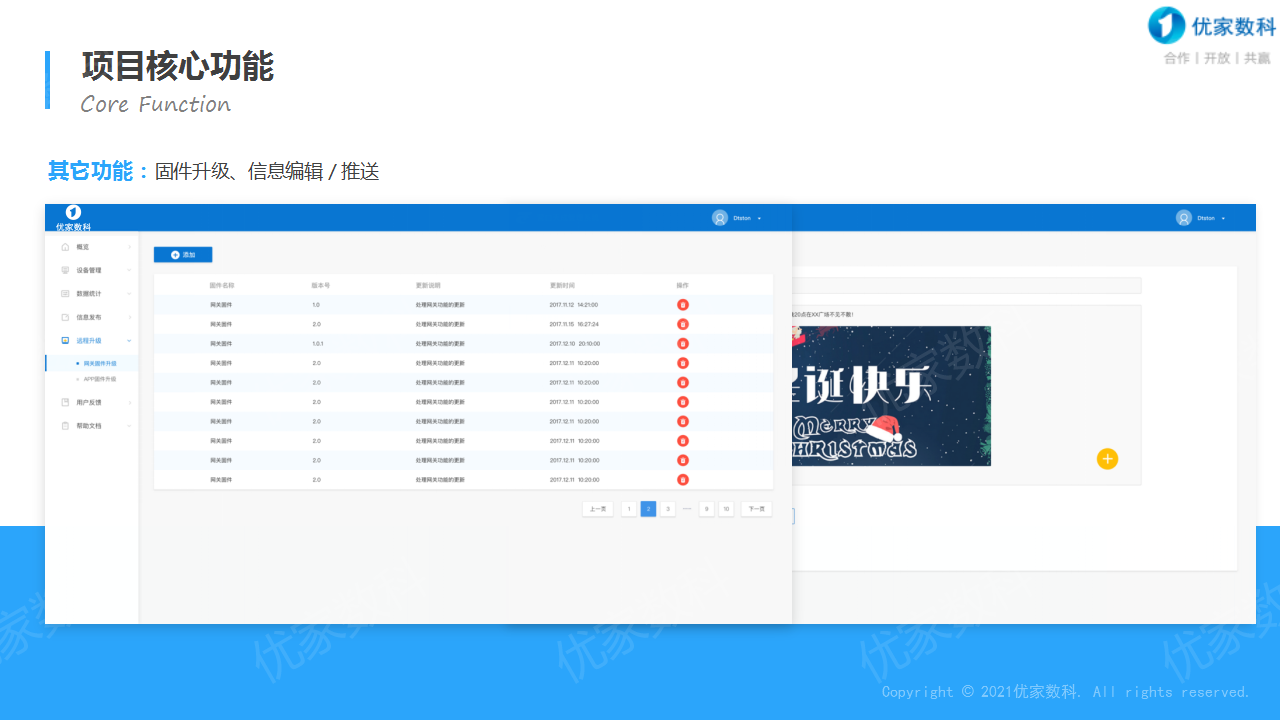Viewport: 1280px width, 720px height.
Task: Expand the 用户反馈 menu chevron
Action: pos(129,403)
